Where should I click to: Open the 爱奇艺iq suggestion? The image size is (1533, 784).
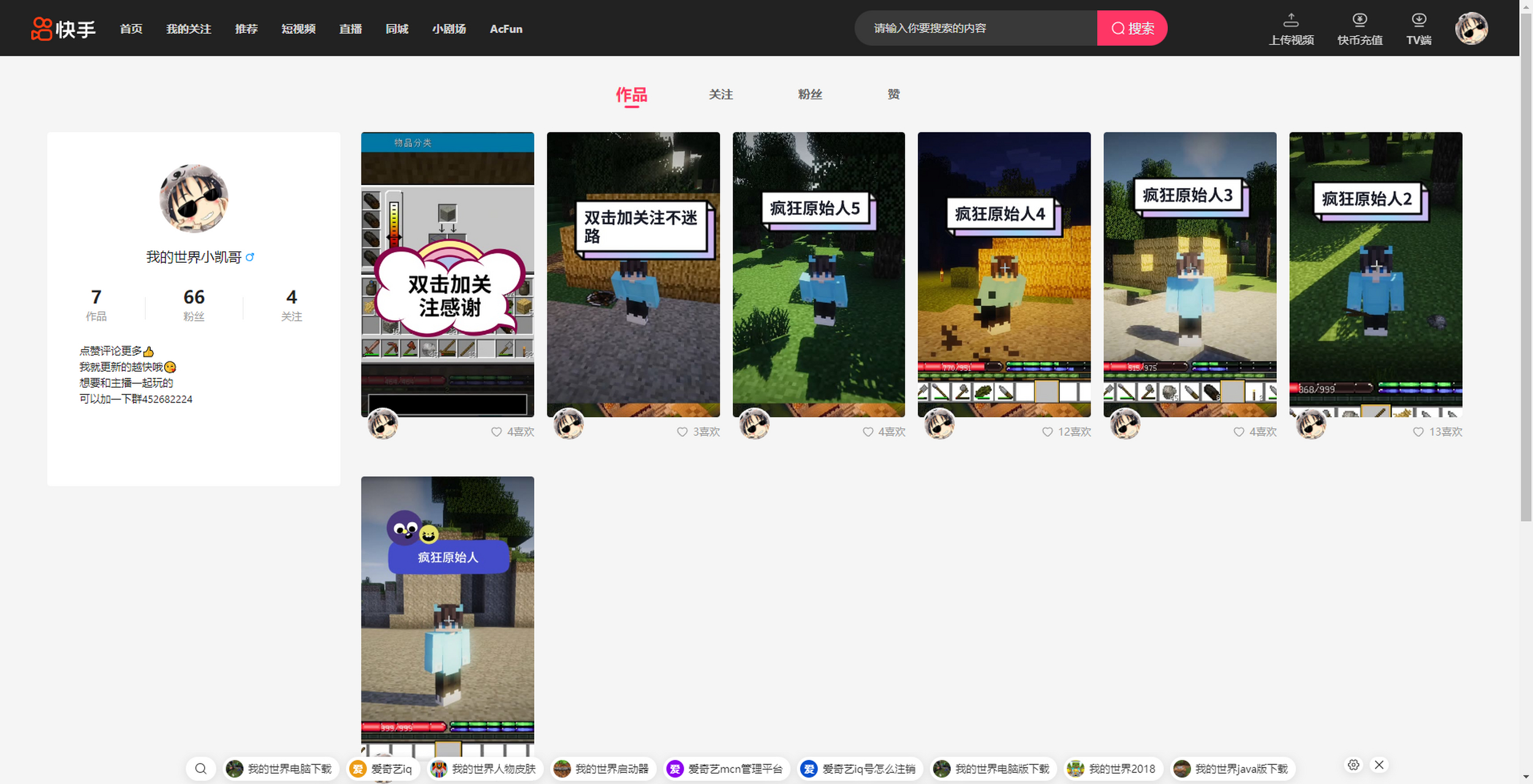coord(383,769)
